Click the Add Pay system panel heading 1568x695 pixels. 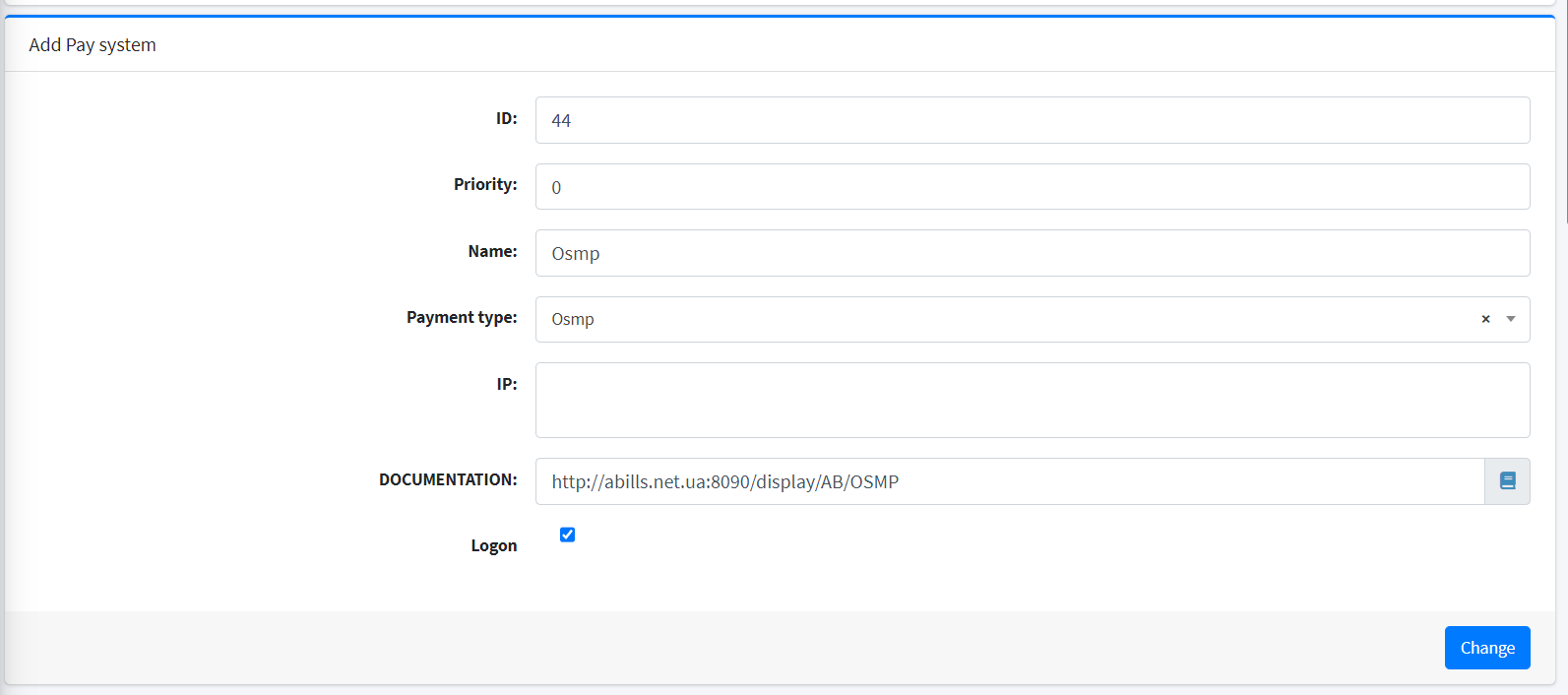pos(93,45)
